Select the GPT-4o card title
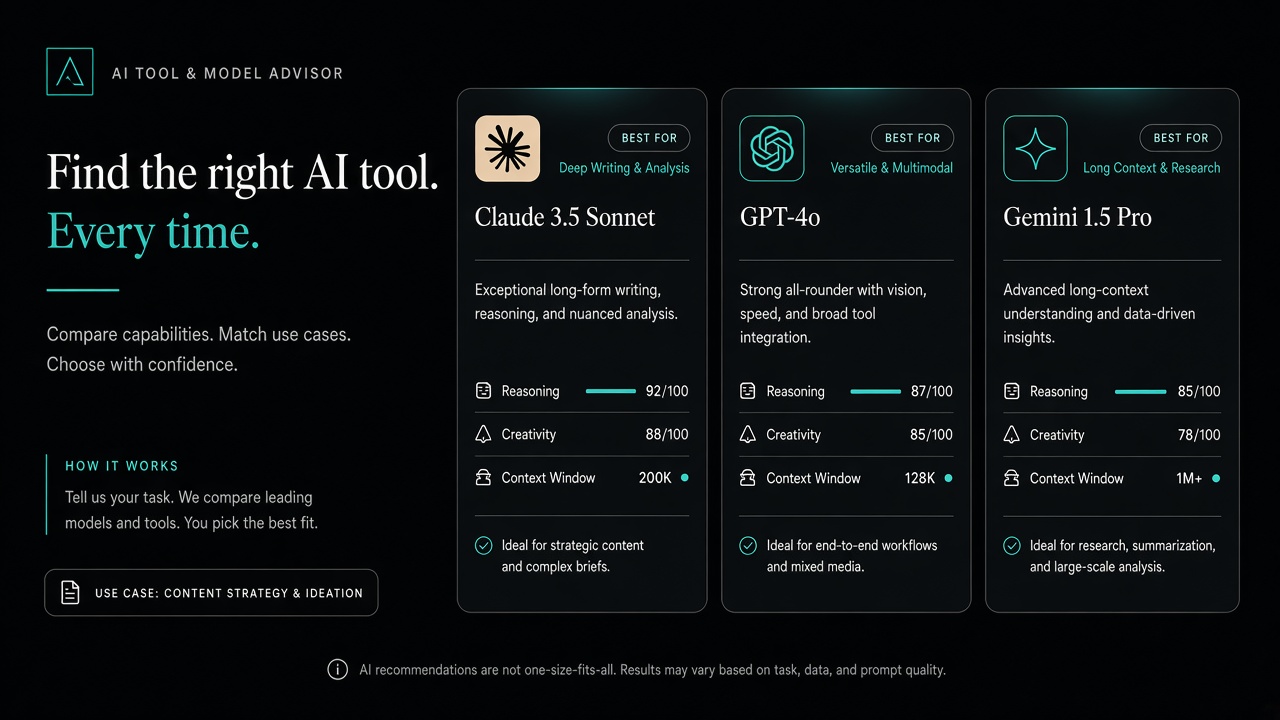Screen dimensions: 1280x720 780,217
